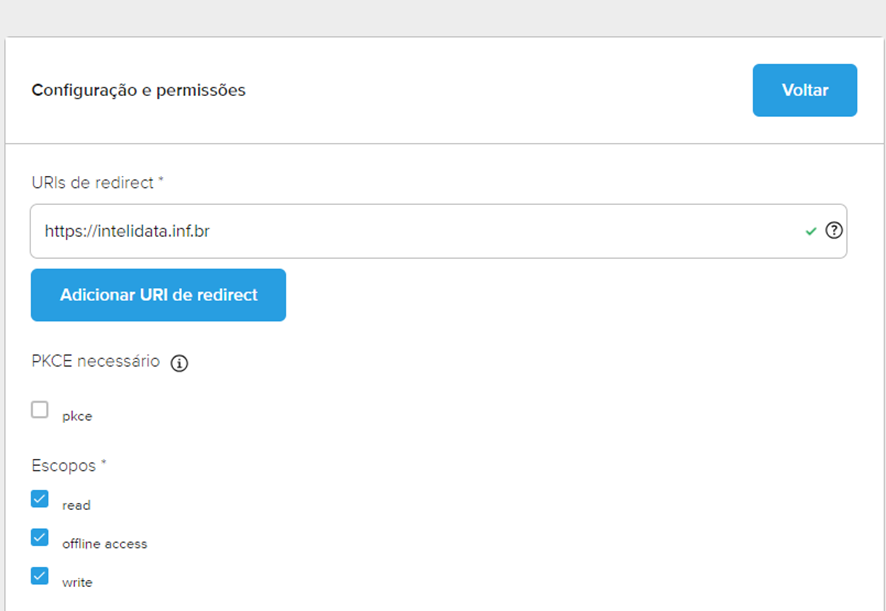Viewport: 886px width, 611px height.
Task: Click the write label text
Action: click(x=77, y=582)
